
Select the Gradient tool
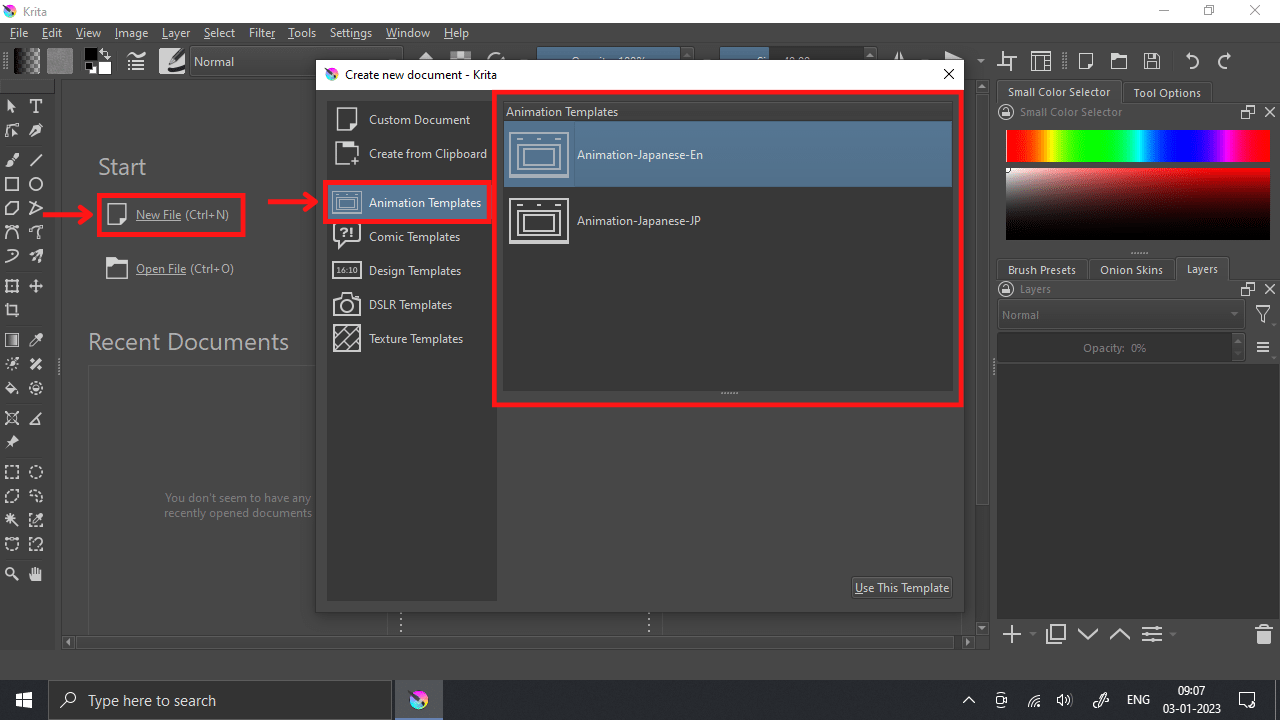coord(12,340)
